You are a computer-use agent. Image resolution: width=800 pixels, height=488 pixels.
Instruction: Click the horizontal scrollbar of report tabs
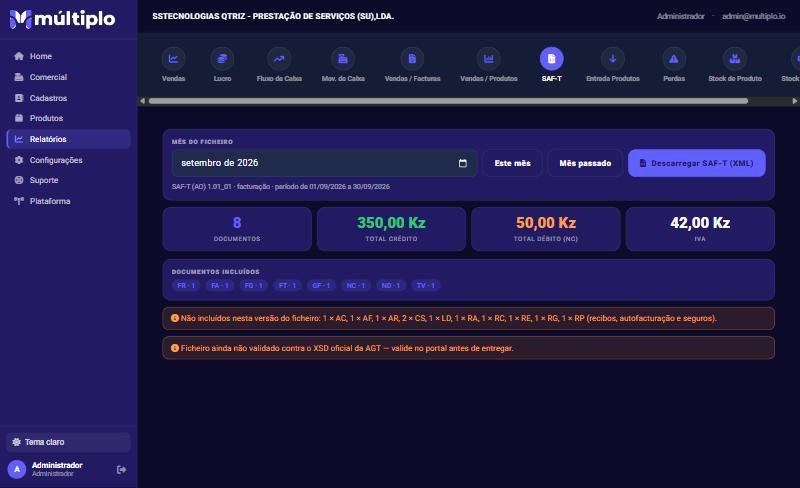pyautogui.click(x=448, y=101)
